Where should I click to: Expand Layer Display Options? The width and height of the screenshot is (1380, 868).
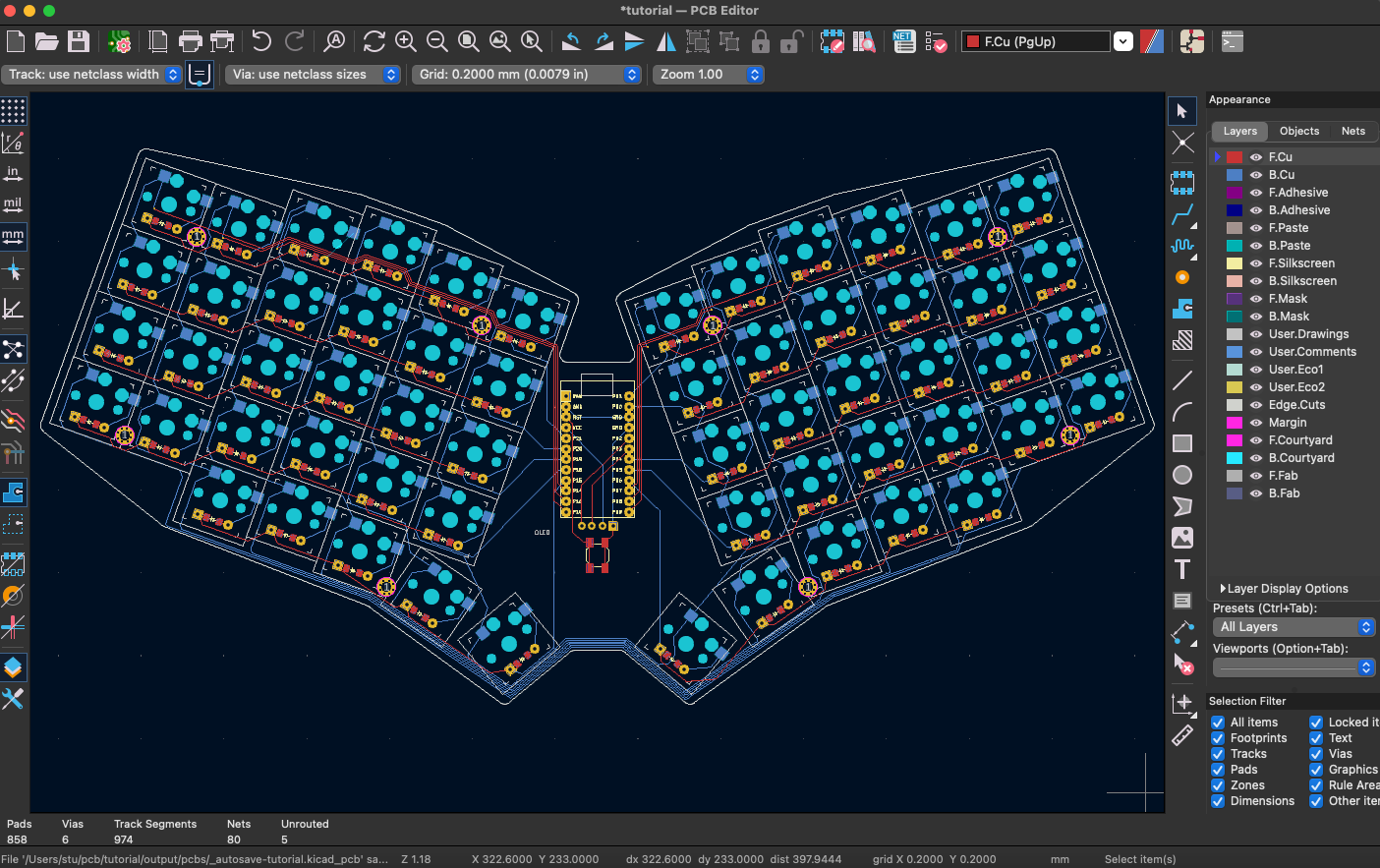click(x=1284, y=589)
